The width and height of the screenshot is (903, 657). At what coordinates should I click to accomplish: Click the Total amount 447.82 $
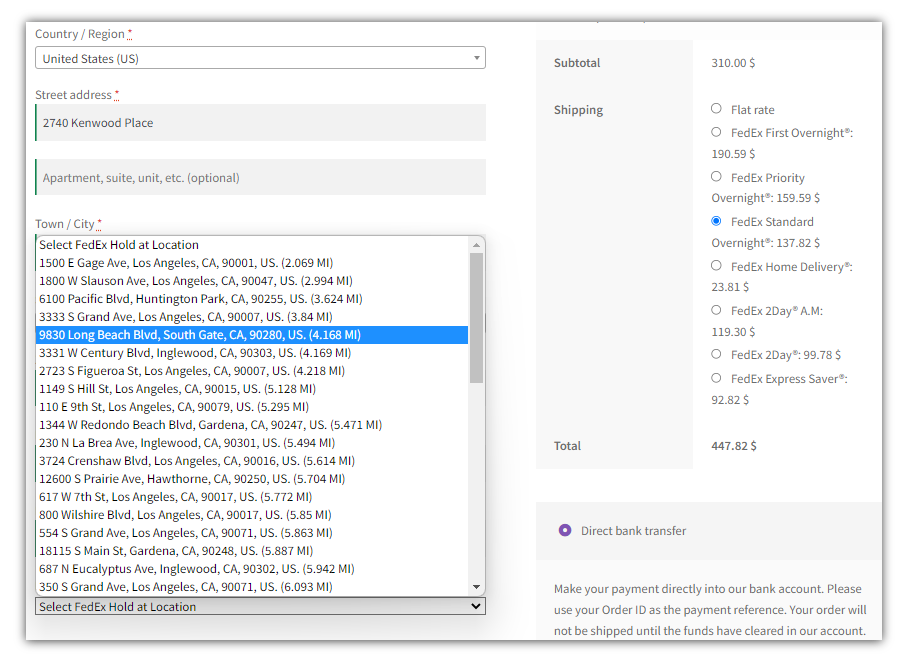pyautogui.click(x=734, y=446)
